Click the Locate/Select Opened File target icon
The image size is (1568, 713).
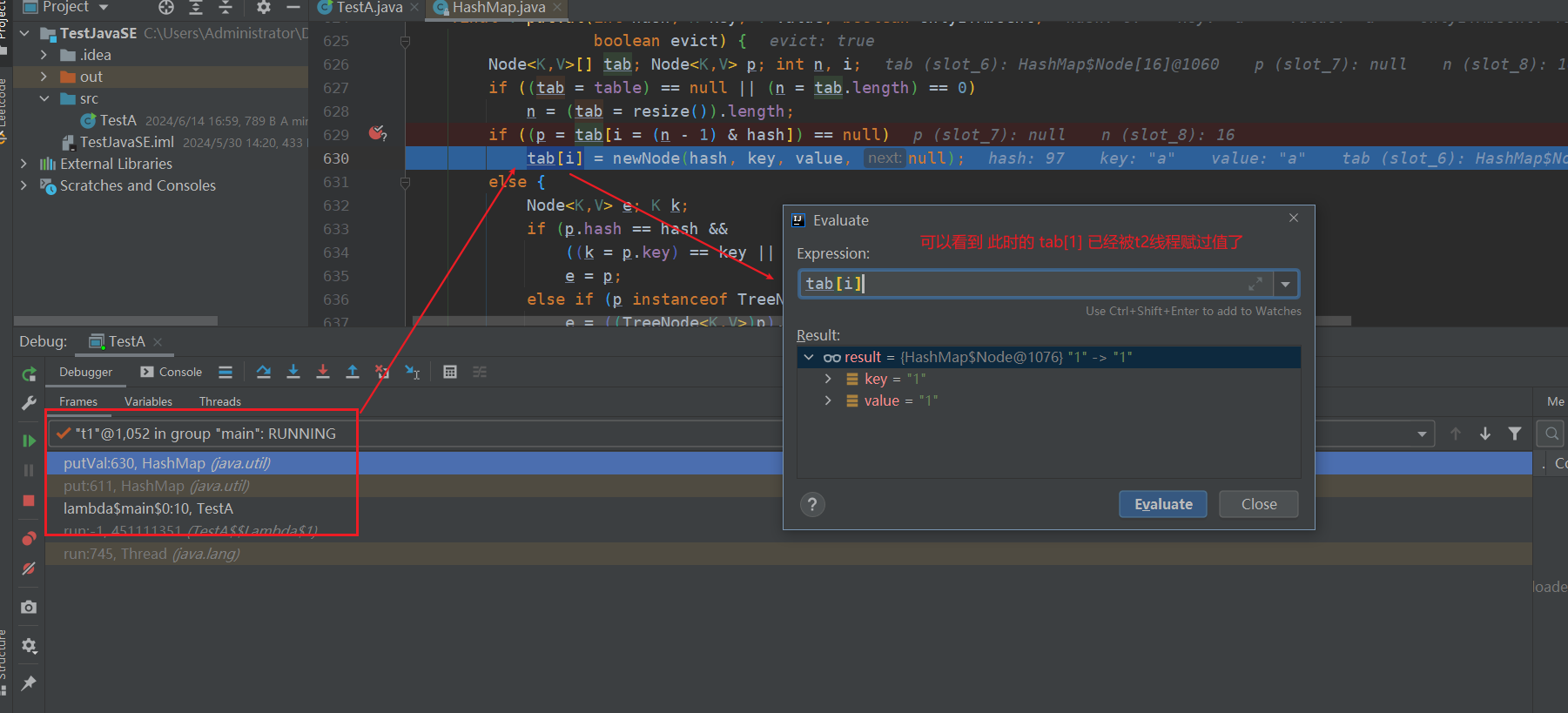pos(166,7)
